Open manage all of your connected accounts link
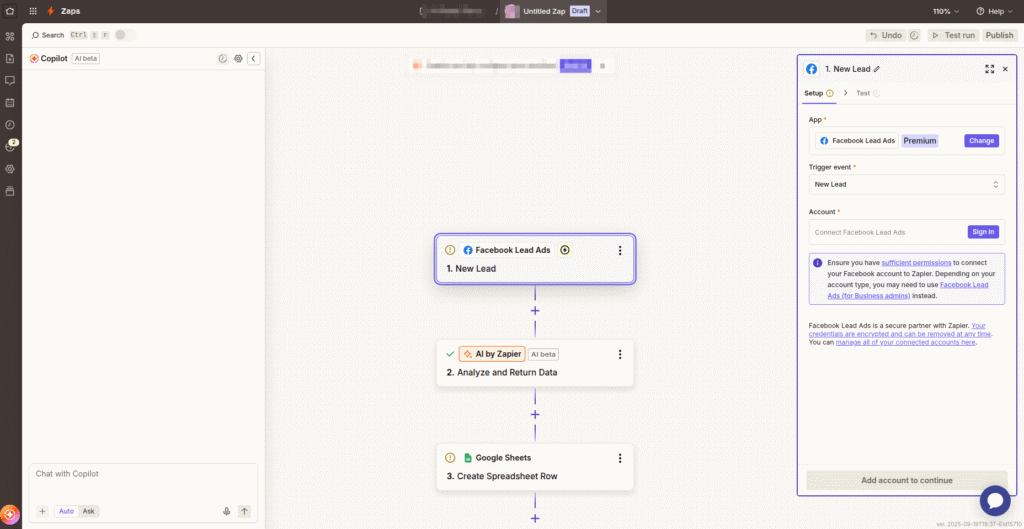Screen dimensions: 1024x529 click(905, 342)
